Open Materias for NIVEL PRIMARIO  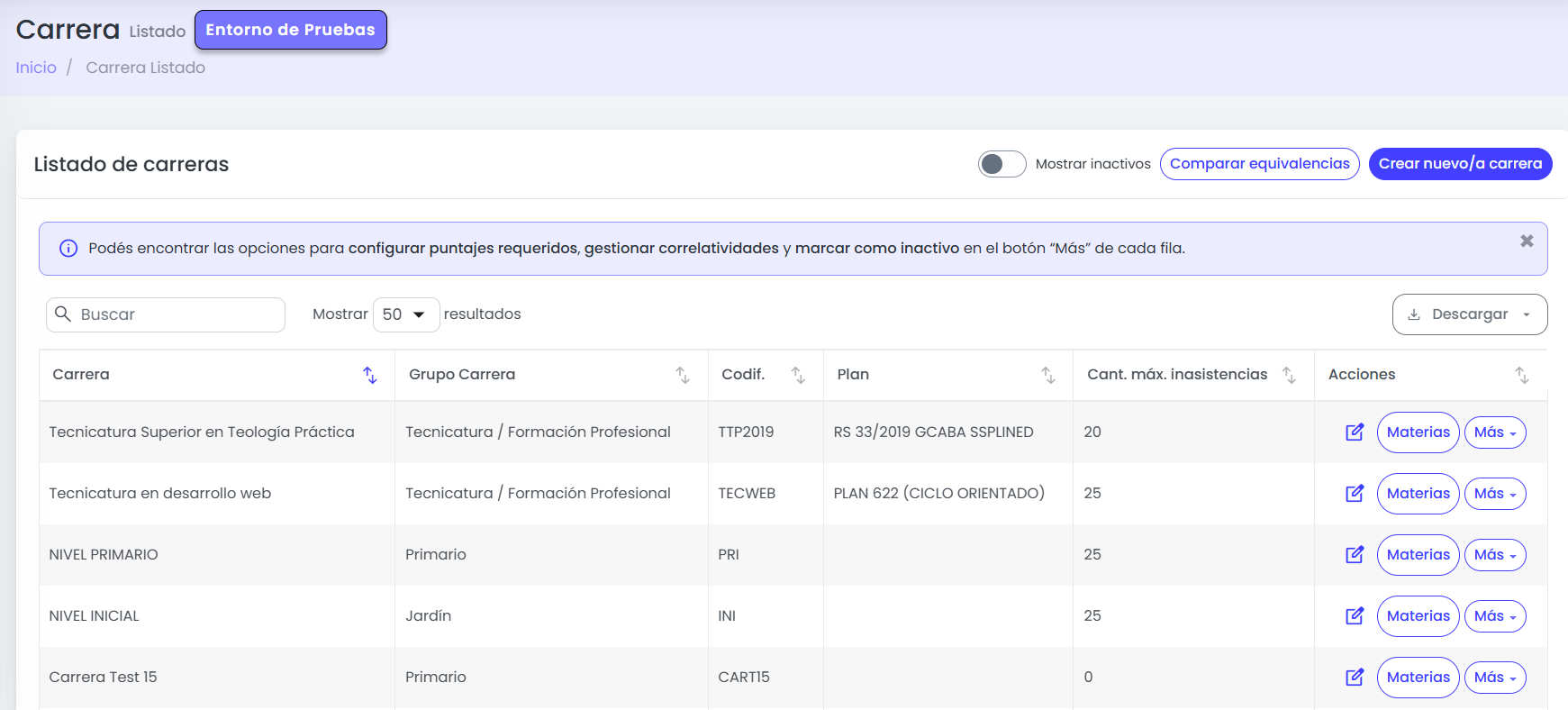1418,555
